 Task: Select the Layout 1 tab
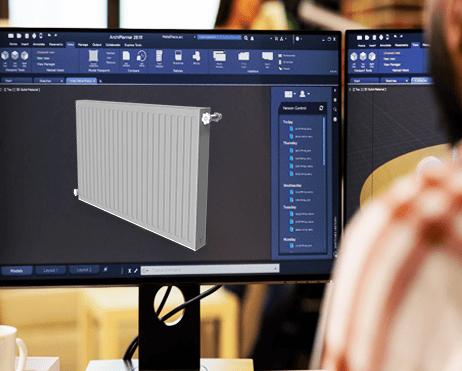(x=51, y=270)
